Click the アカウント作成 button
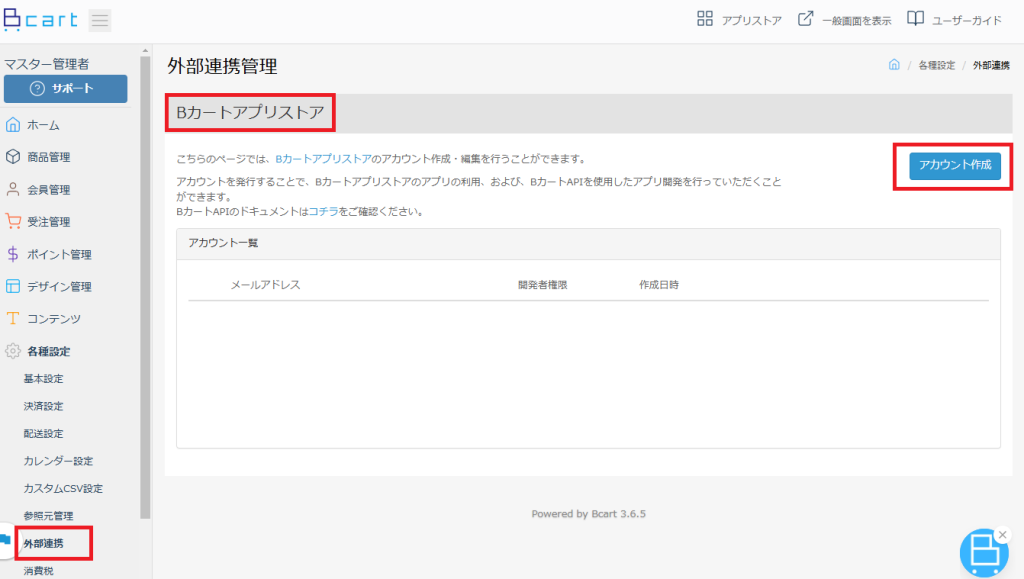This screenshot has height=579, width=1024. click(x=955, y=165)
